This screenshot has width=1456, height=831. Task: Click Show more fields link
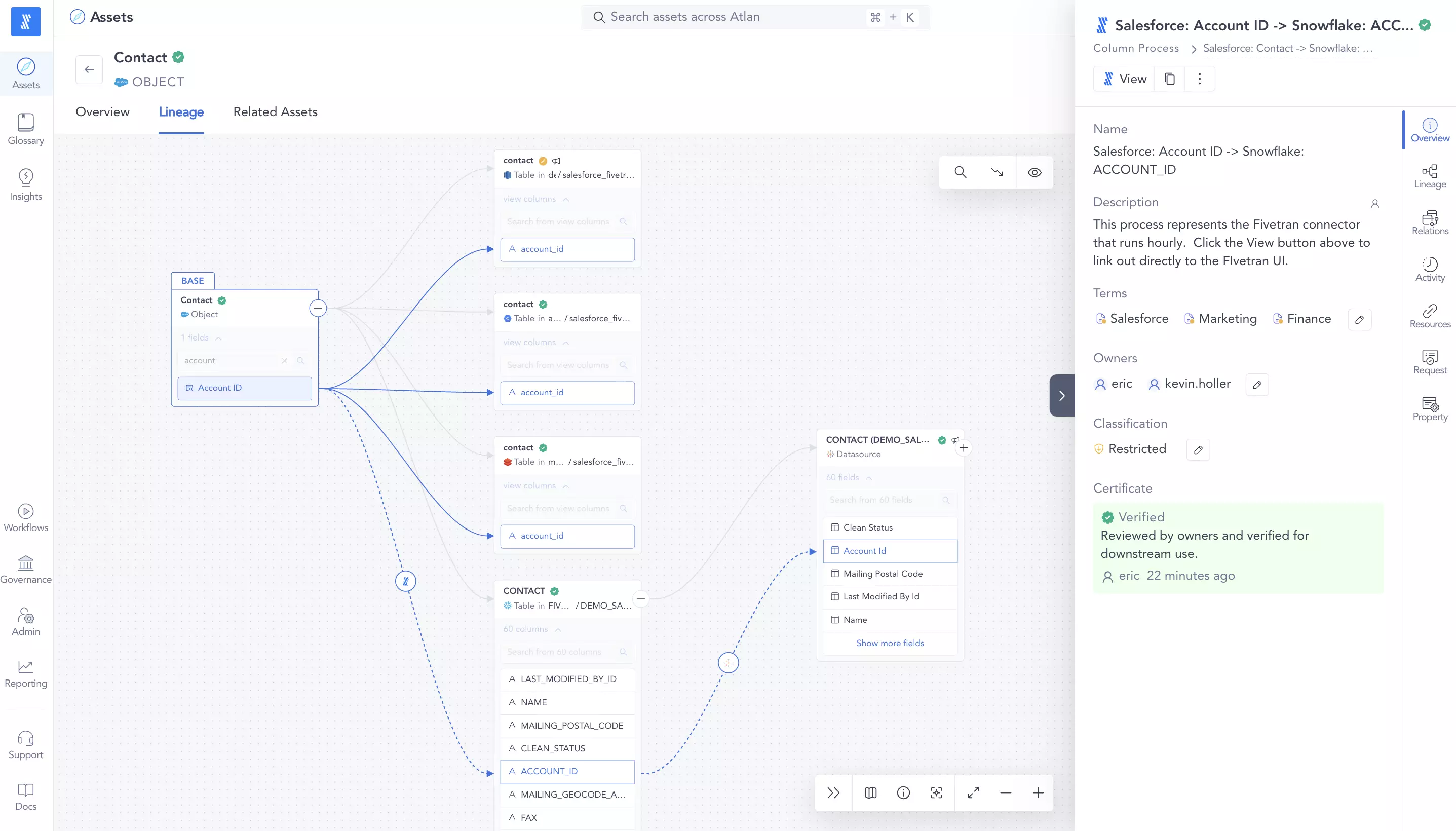890,643
